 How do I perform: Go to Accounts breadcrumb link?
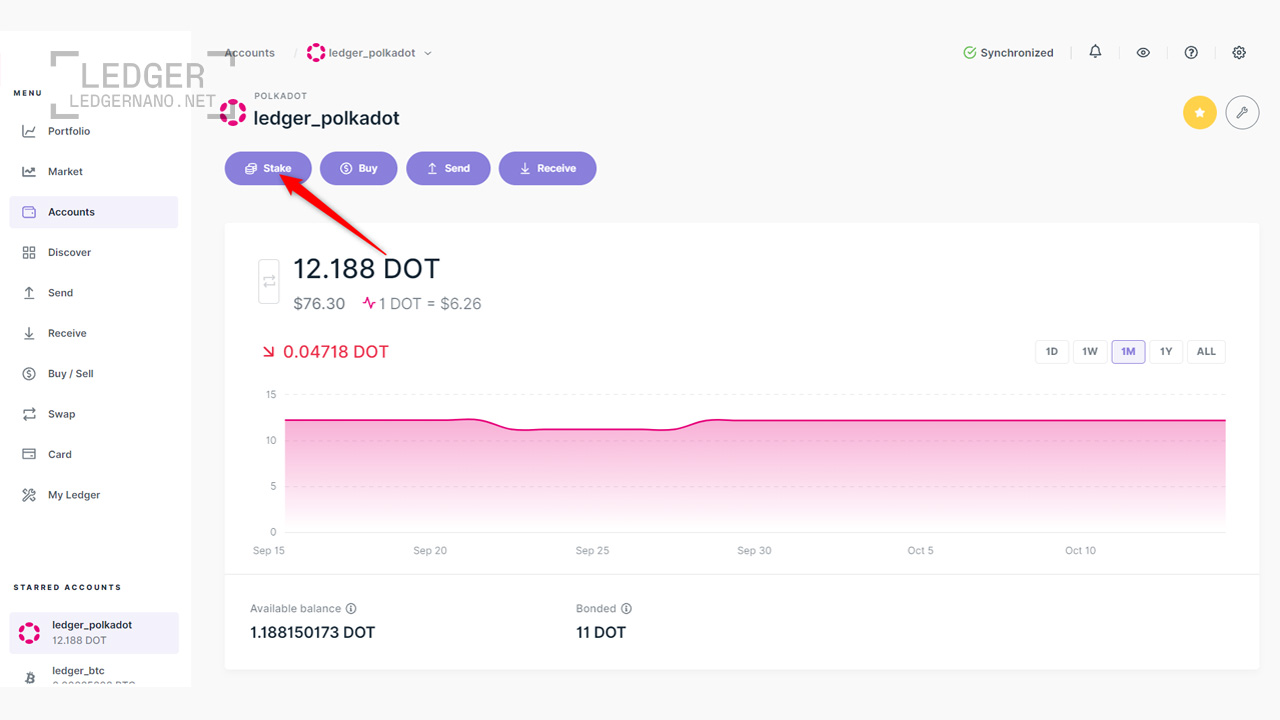coord(250,53)
